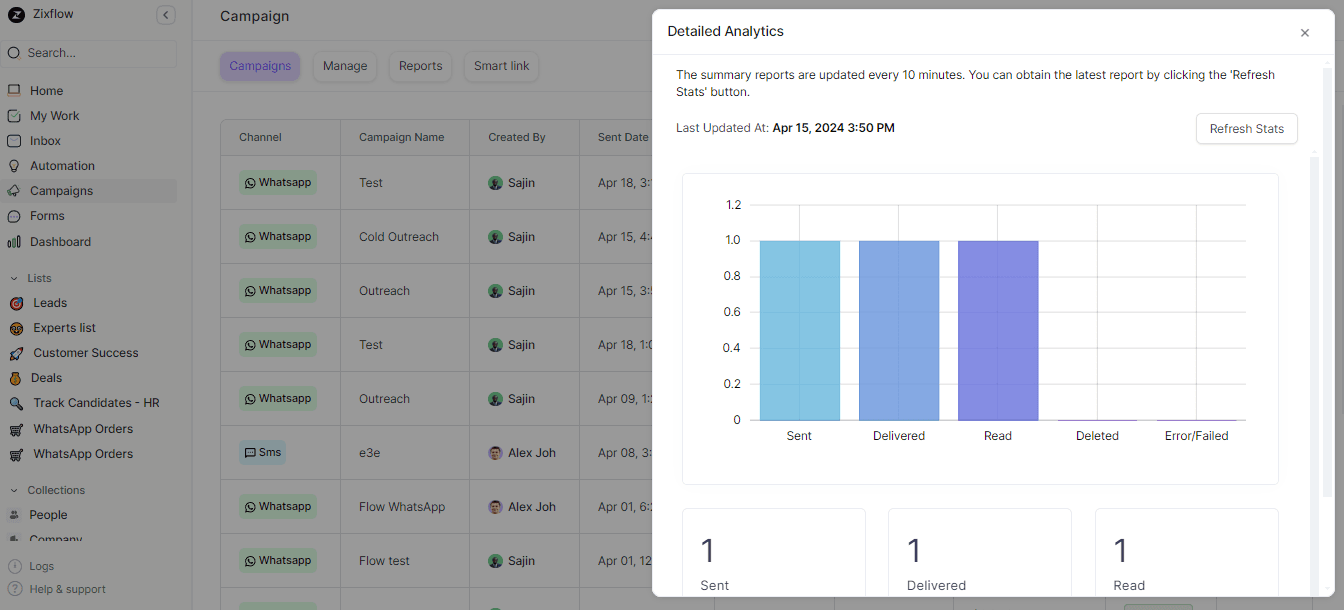
Task: Click the Help & support icon
Action: click(15, 589)
